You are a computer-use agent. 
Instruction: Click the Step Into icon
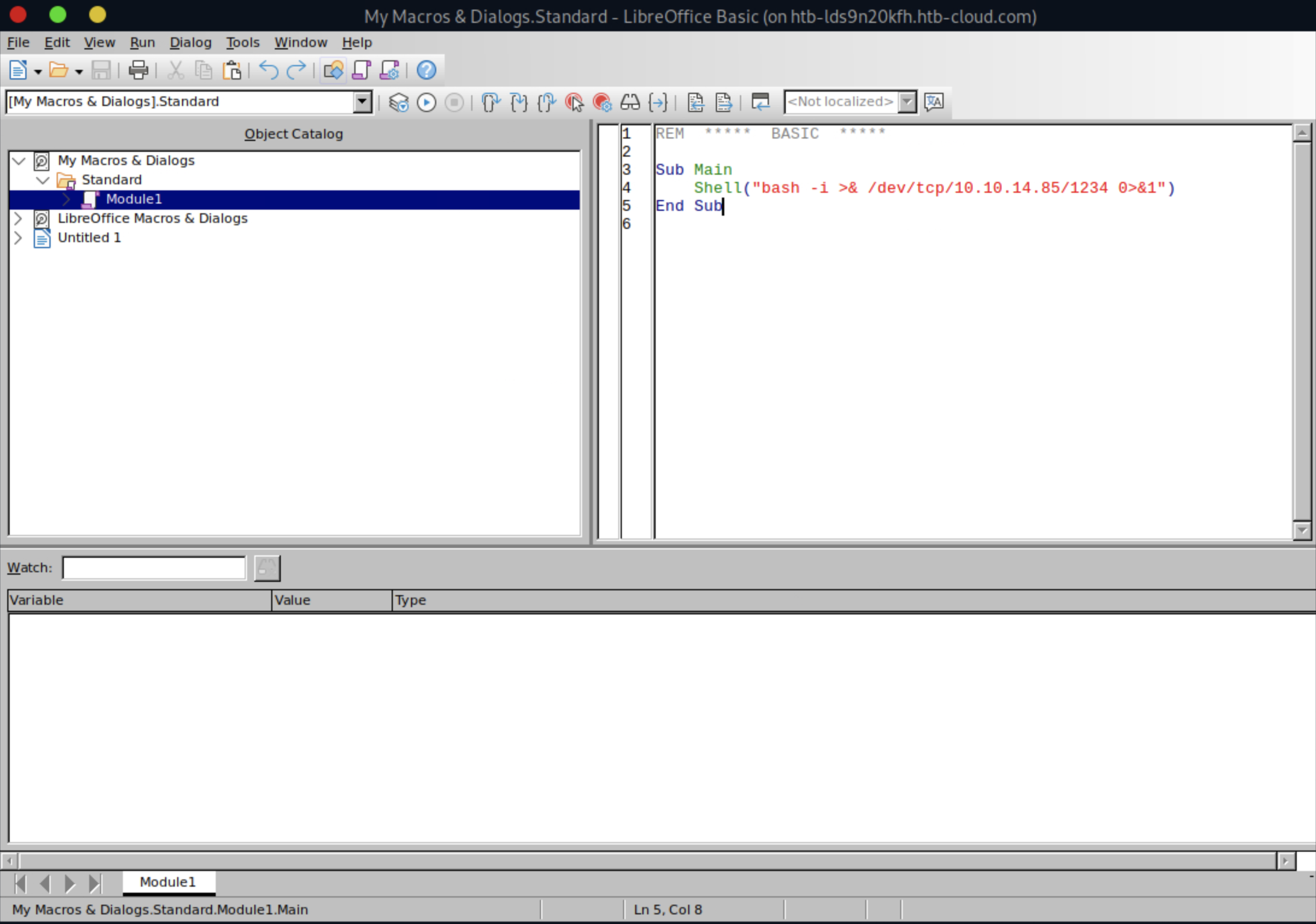519,102
